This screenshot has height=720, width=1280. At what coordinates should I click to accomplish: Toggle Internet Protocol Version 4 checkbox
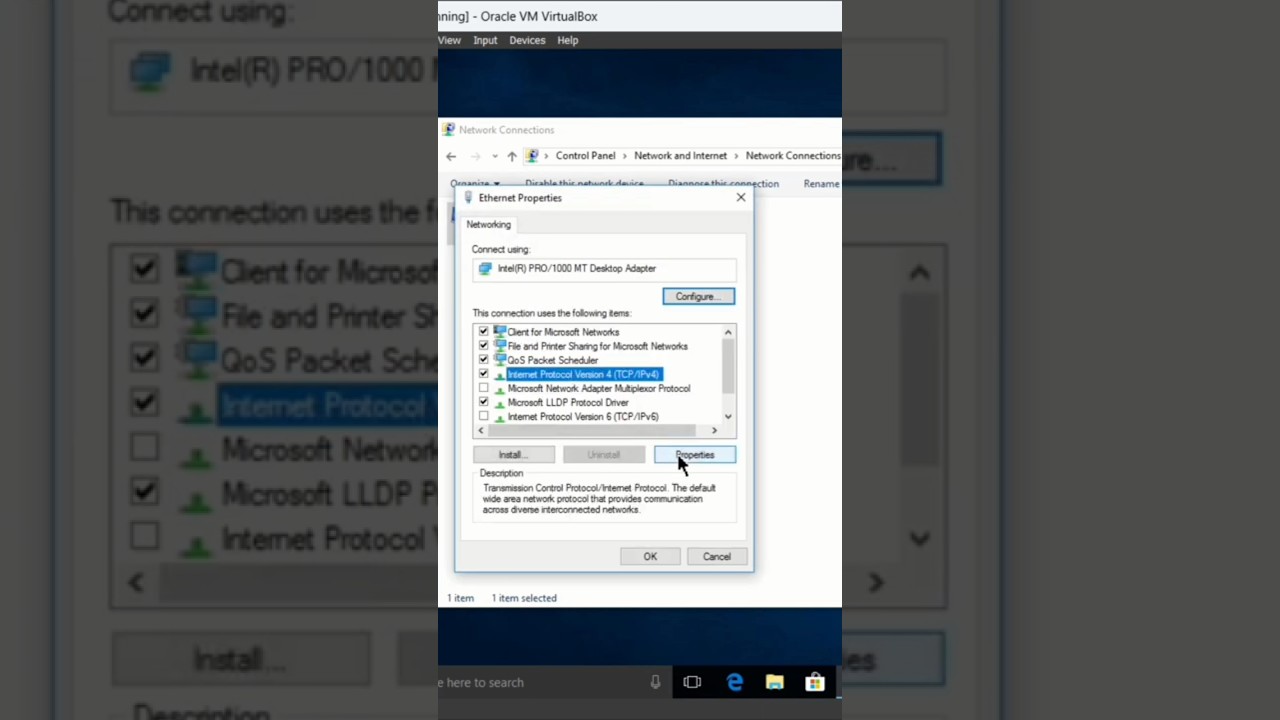(x=484, y=374)
